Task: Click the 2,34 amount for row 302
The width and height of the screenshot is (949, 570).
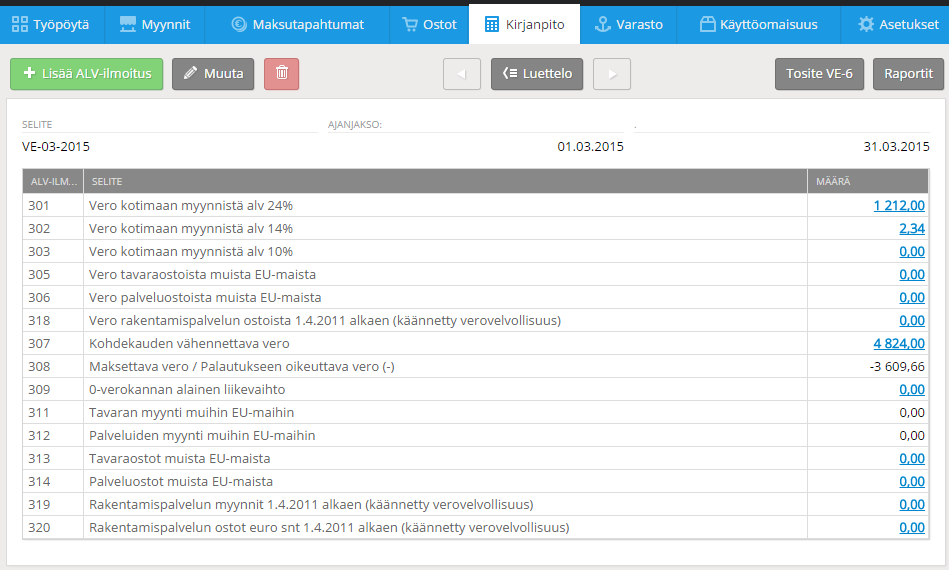Action: tap(911, 228)
